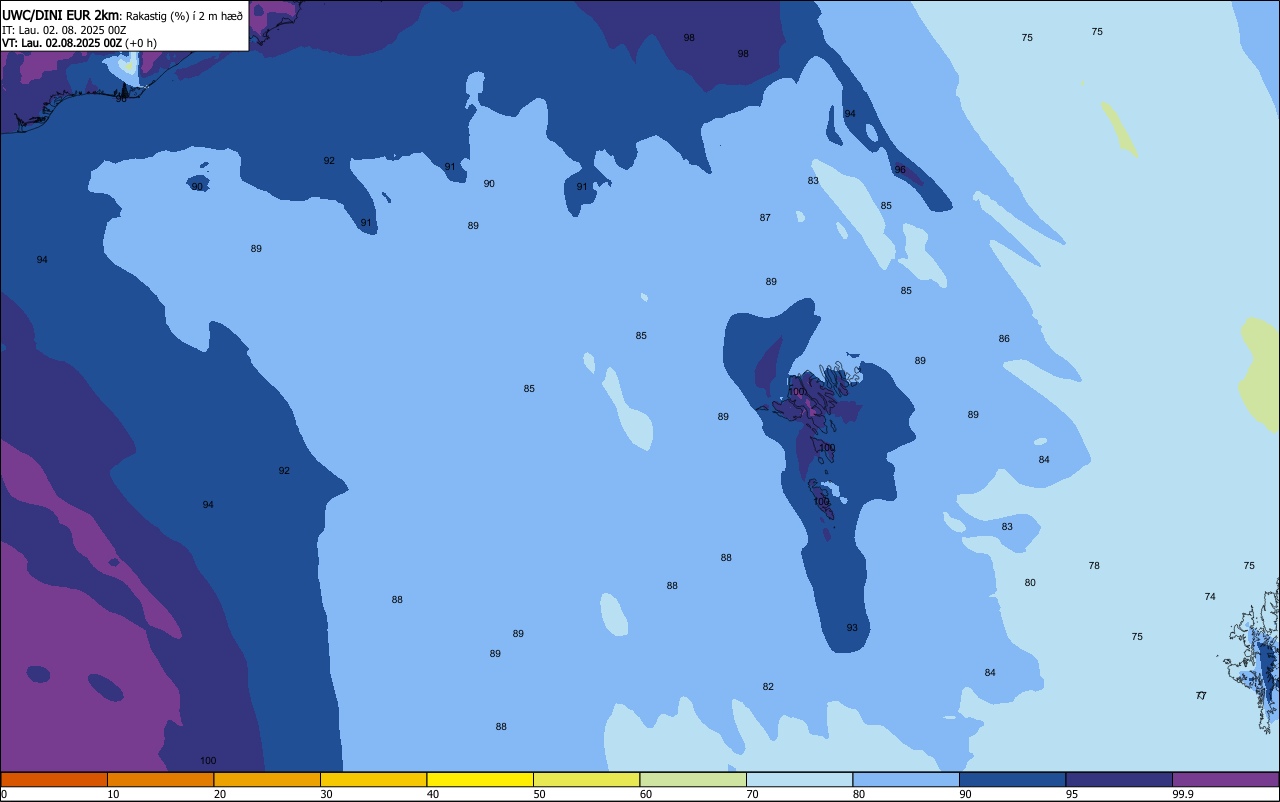Click the medium blue 90–95 legend segment
This screenshot has width=1280, height=802.
pos(1012,779)
